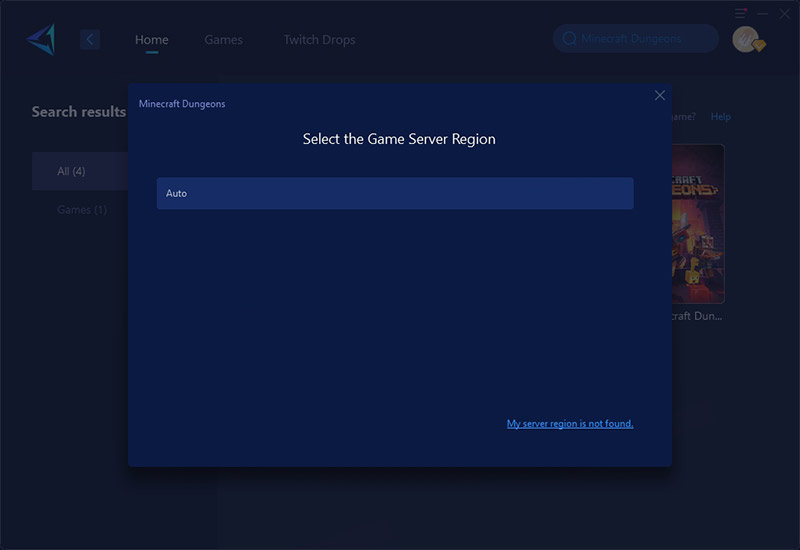Click the GearUP logo icon
Viewport: 800px width, 550px height.
click(41, 39)
